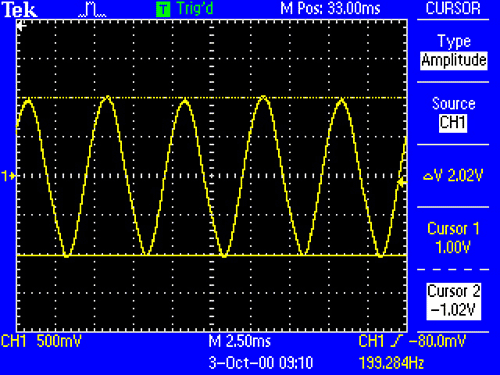Click the green Trig'd status T icon

pos(163,9)
